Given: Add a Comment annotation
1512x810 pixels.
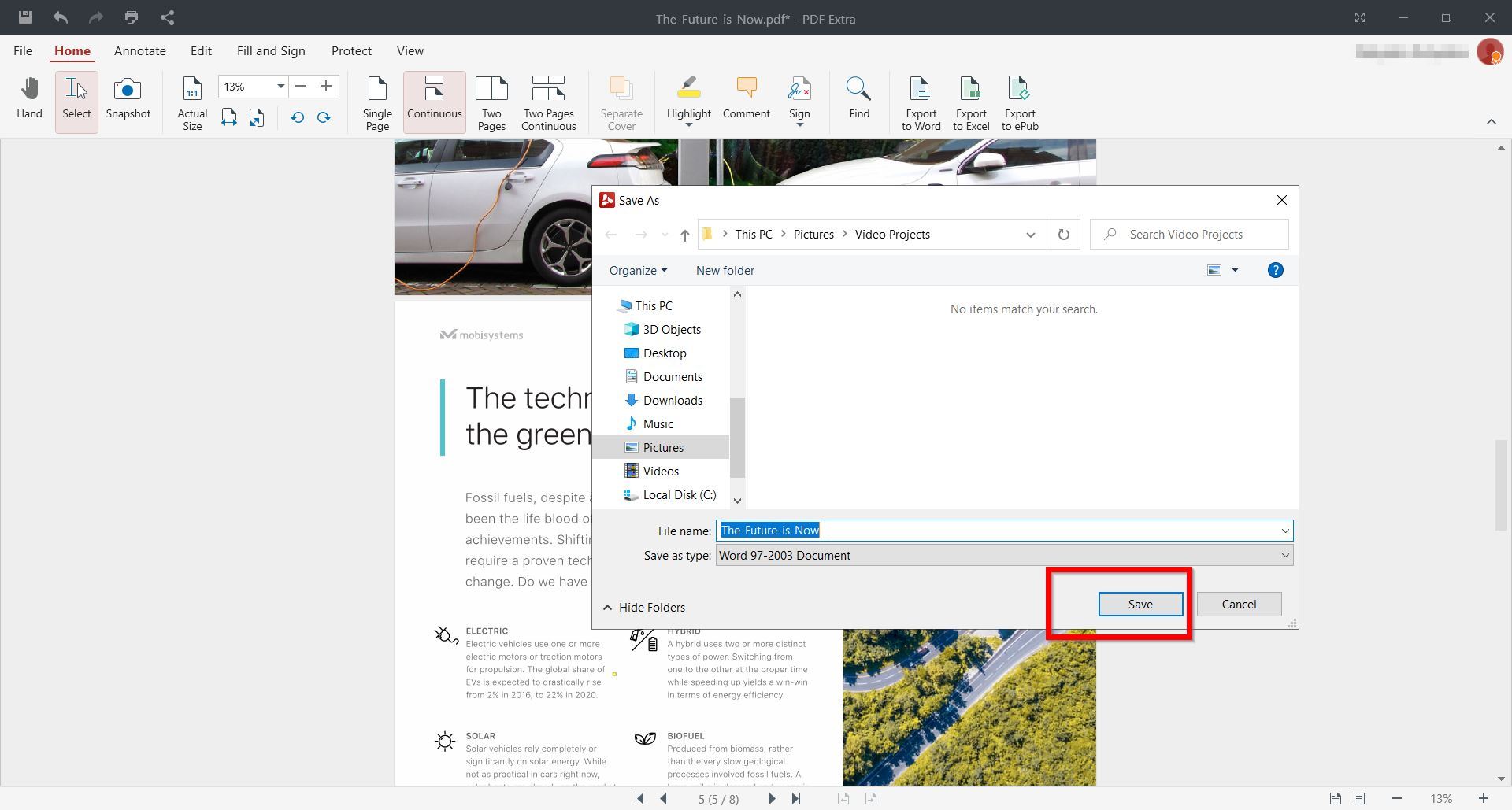Looking at the screenshot, I should pos(746,100).
